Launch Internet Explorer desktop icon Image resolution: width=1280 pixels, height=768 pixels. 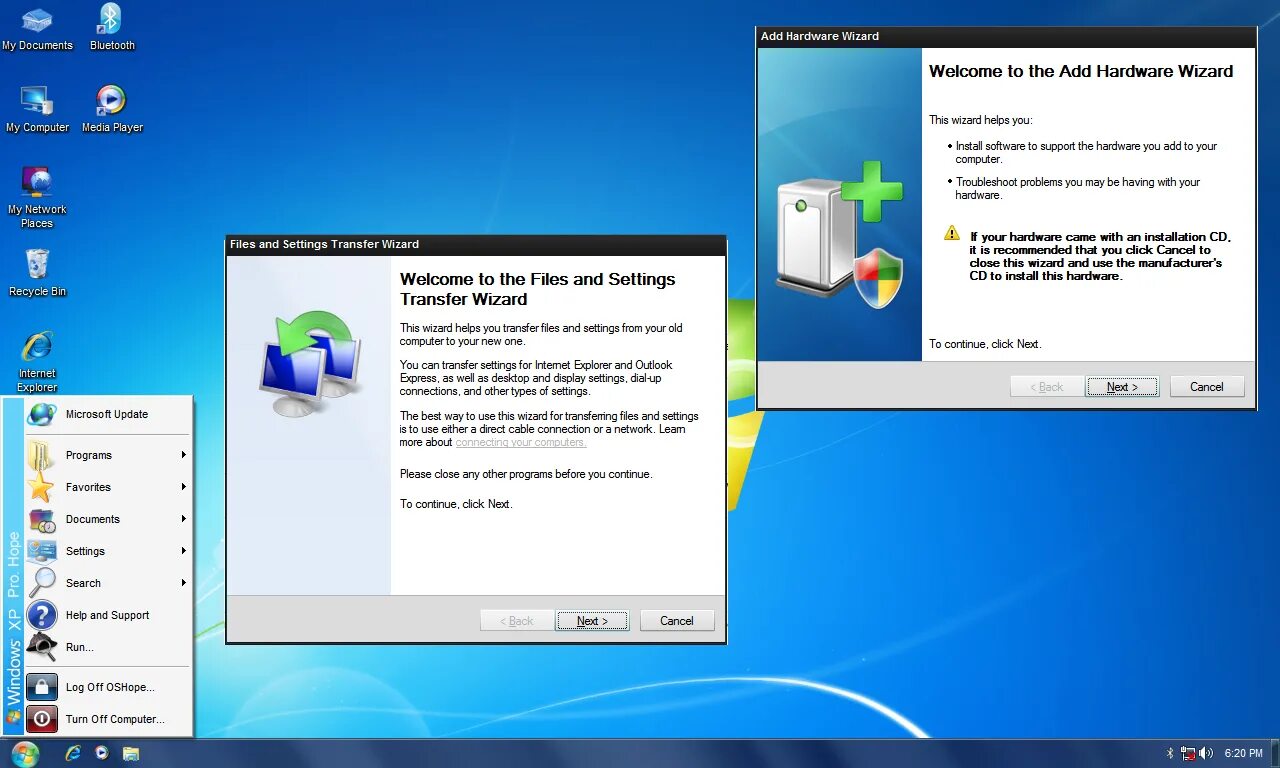point(37,362)
